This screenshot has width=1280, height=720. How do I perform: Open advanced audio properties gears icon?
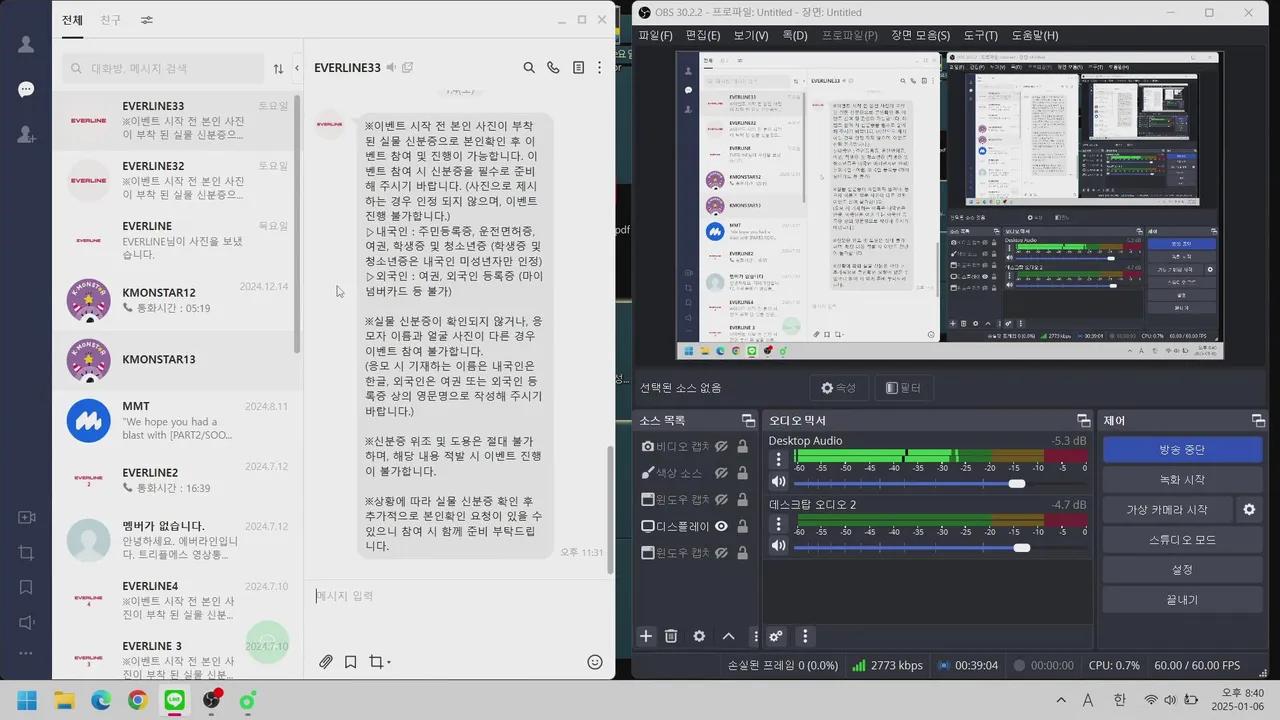tap(776, 636)
